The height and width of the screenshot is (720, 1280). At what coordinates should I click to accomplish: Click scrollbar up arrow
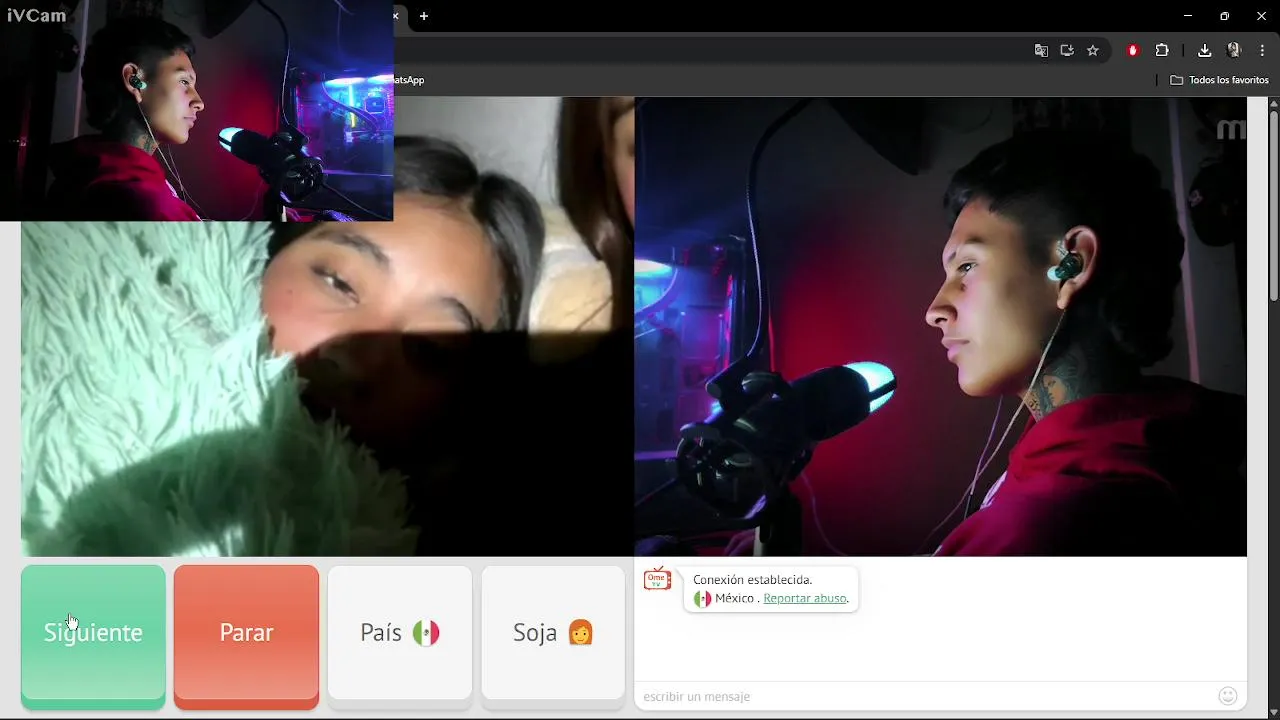1273,103
